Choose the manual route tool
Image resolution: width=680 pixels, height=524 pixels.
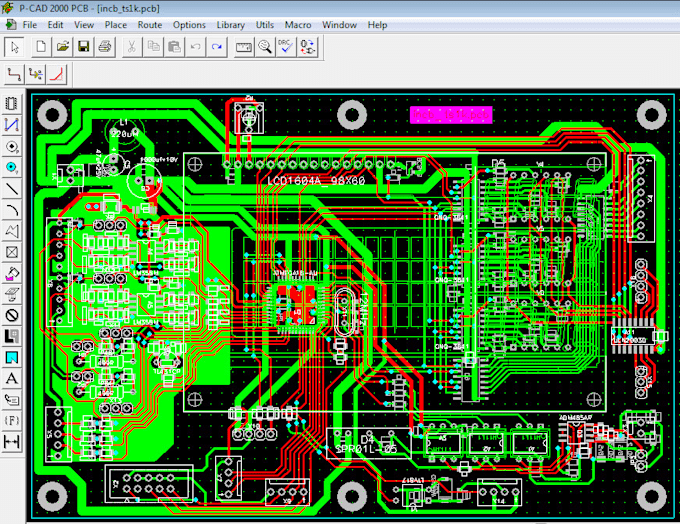point(14,75)
